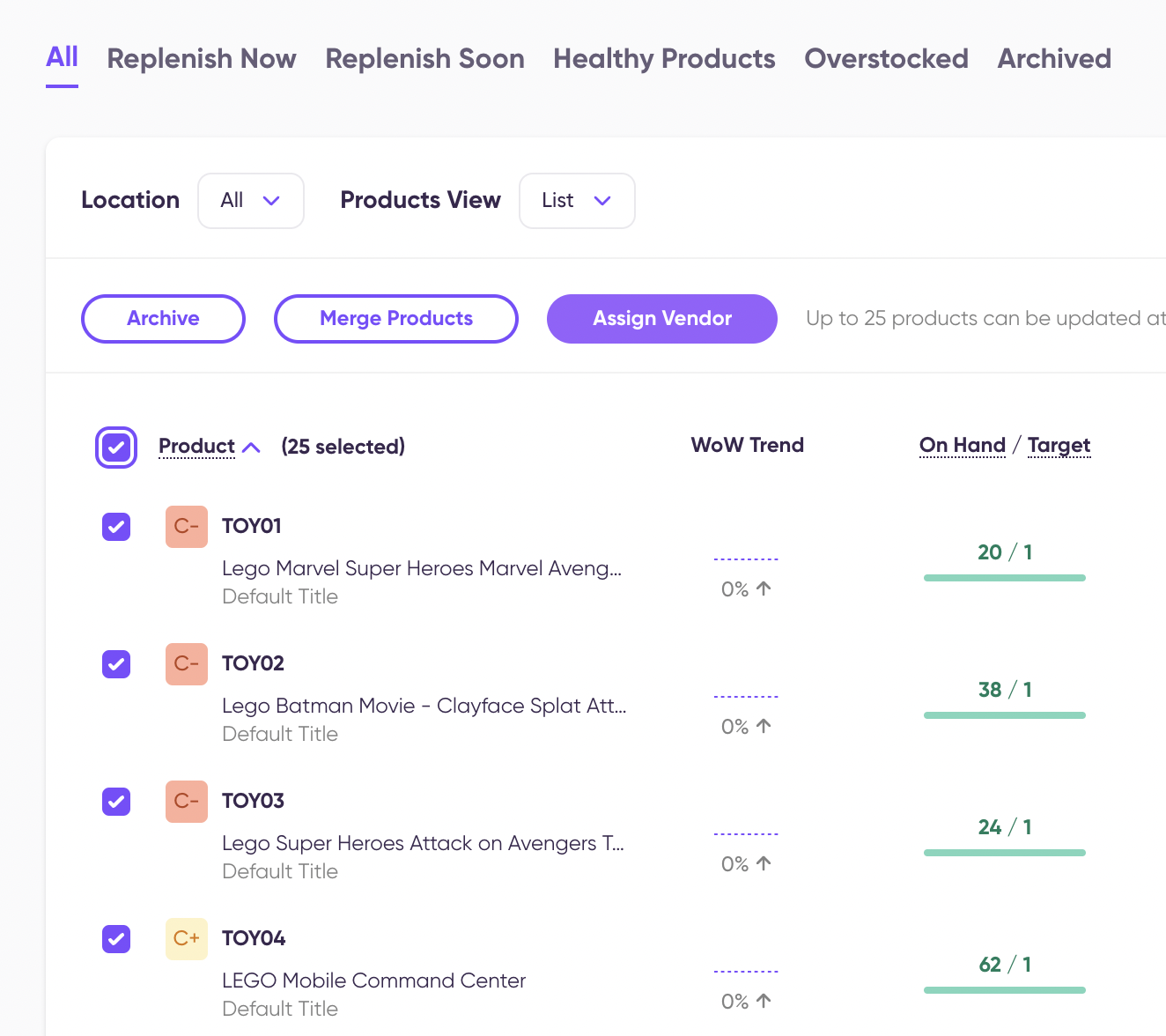The width and height of the screenshot is (1166, 1036).
Task: Click the C- grade badge for TOY01
Action: [187, 527]
